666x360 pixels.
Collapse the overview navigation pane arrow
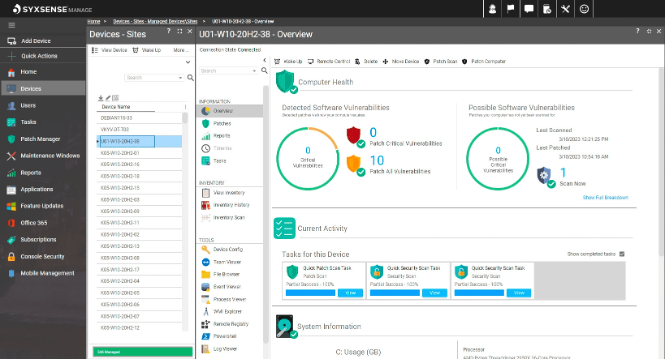(265, 60)
